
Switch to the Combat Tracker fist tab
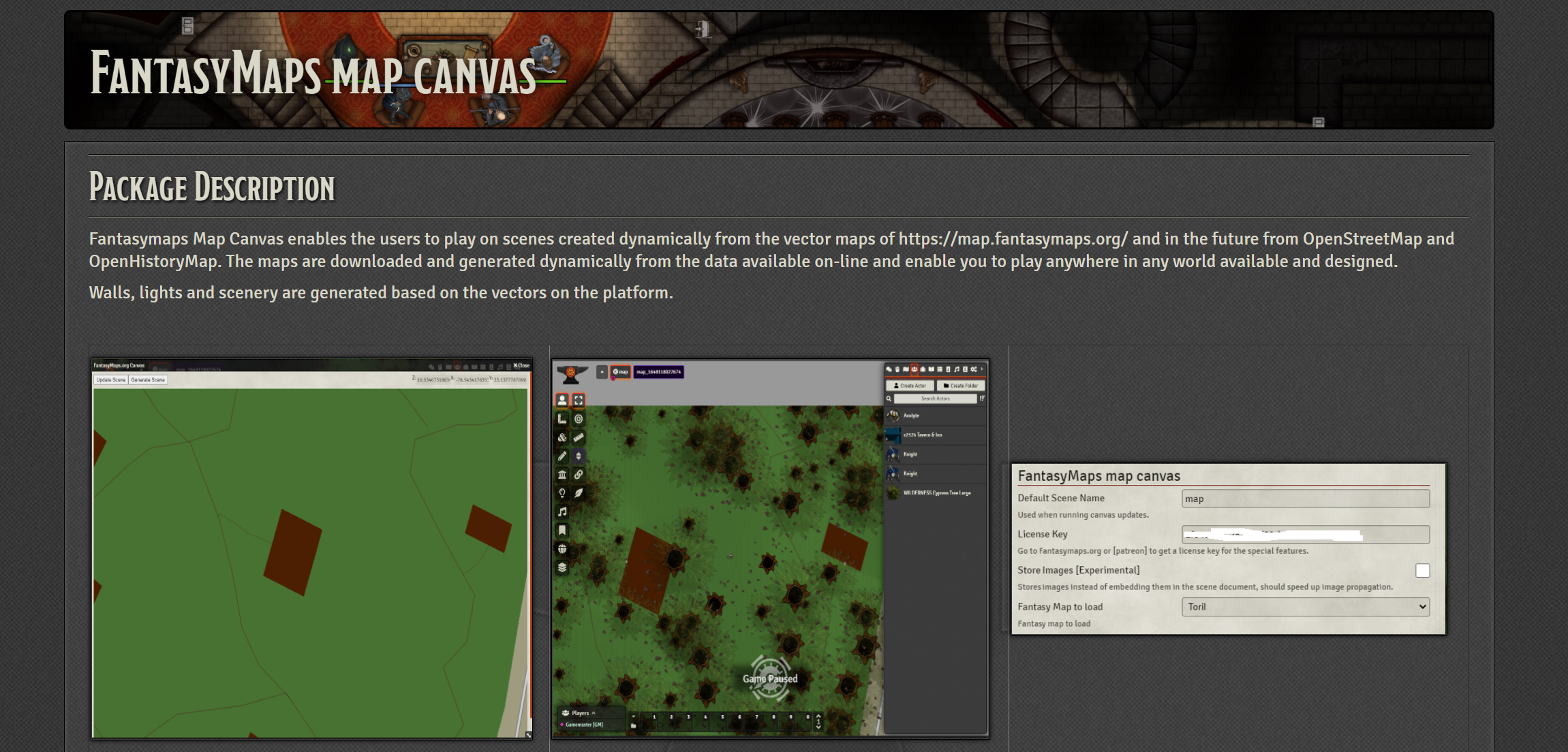pyautogui.click(x=897, y=369)
